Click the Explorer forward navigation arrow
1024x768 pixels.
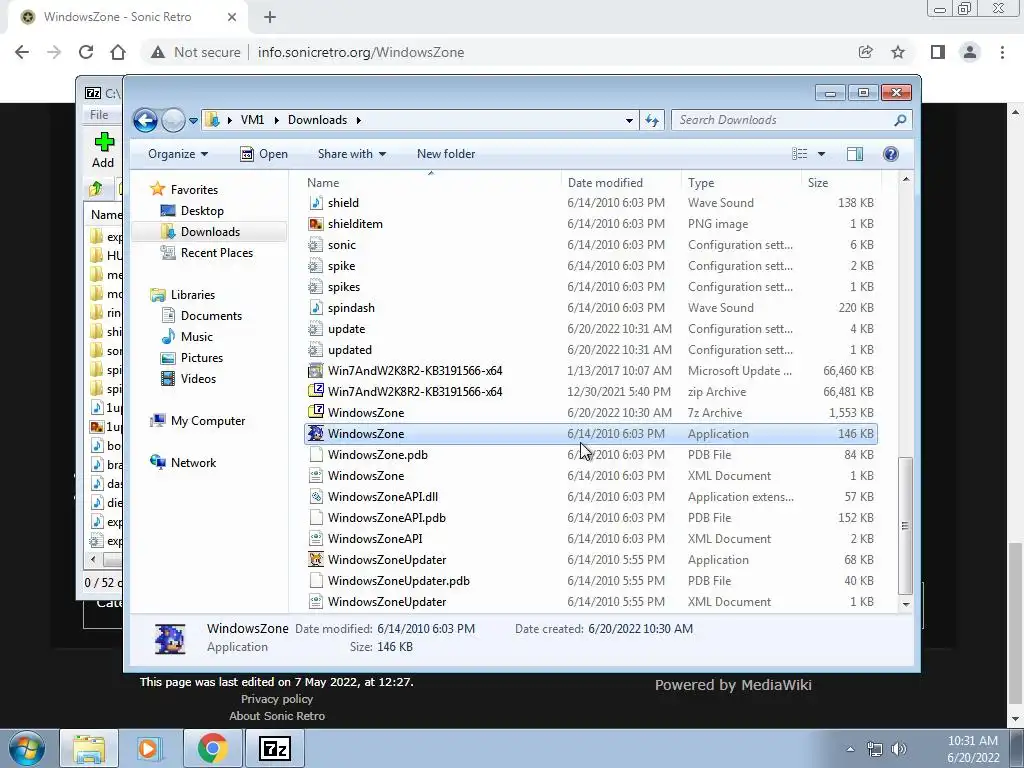[173, 120]
